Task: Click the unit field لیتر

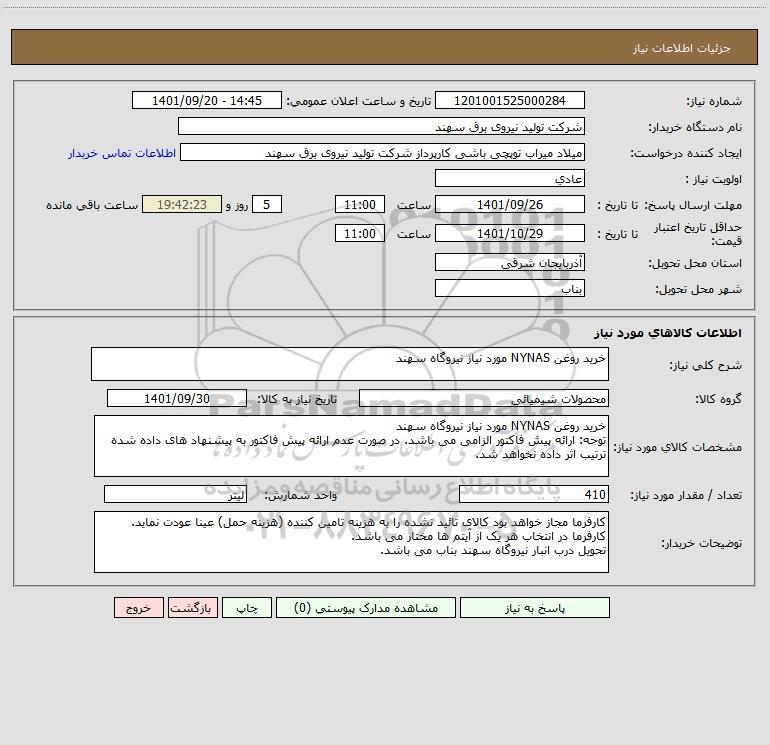Action: (x=175, y=495)
